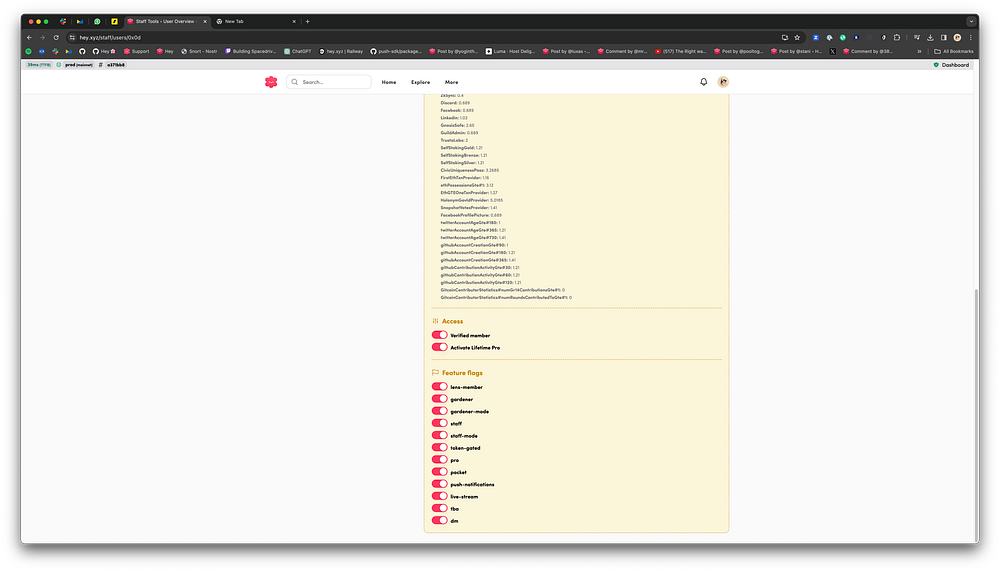Close the Staff Tools tab

pyautogui.click(x=205, y=21)
